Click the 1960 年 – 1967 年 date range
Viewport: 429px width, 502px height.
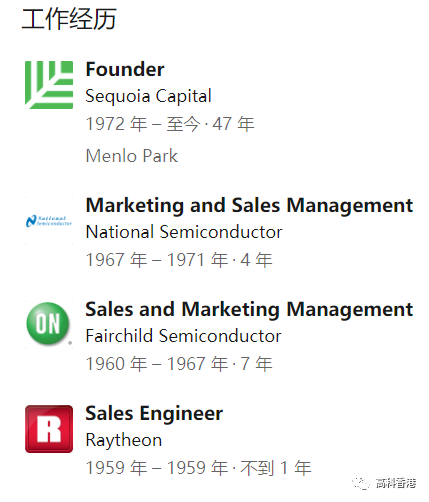[157, 364]
